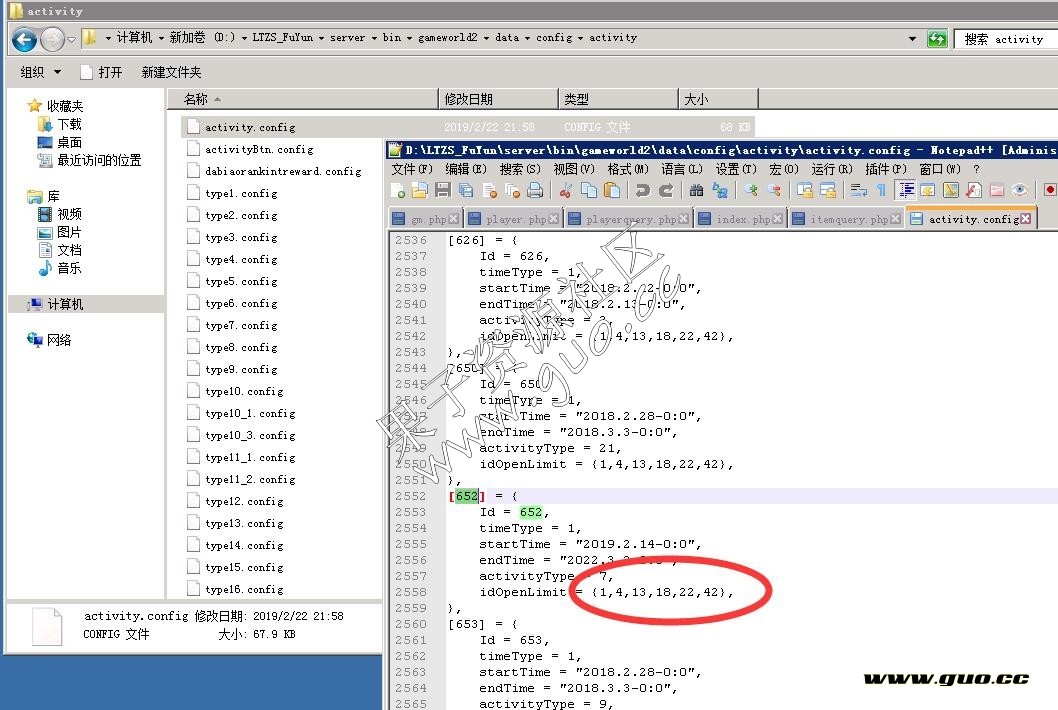
Task: Cut selection using the scissors icon
Action: pyautogui.click(x=565, y=191)
